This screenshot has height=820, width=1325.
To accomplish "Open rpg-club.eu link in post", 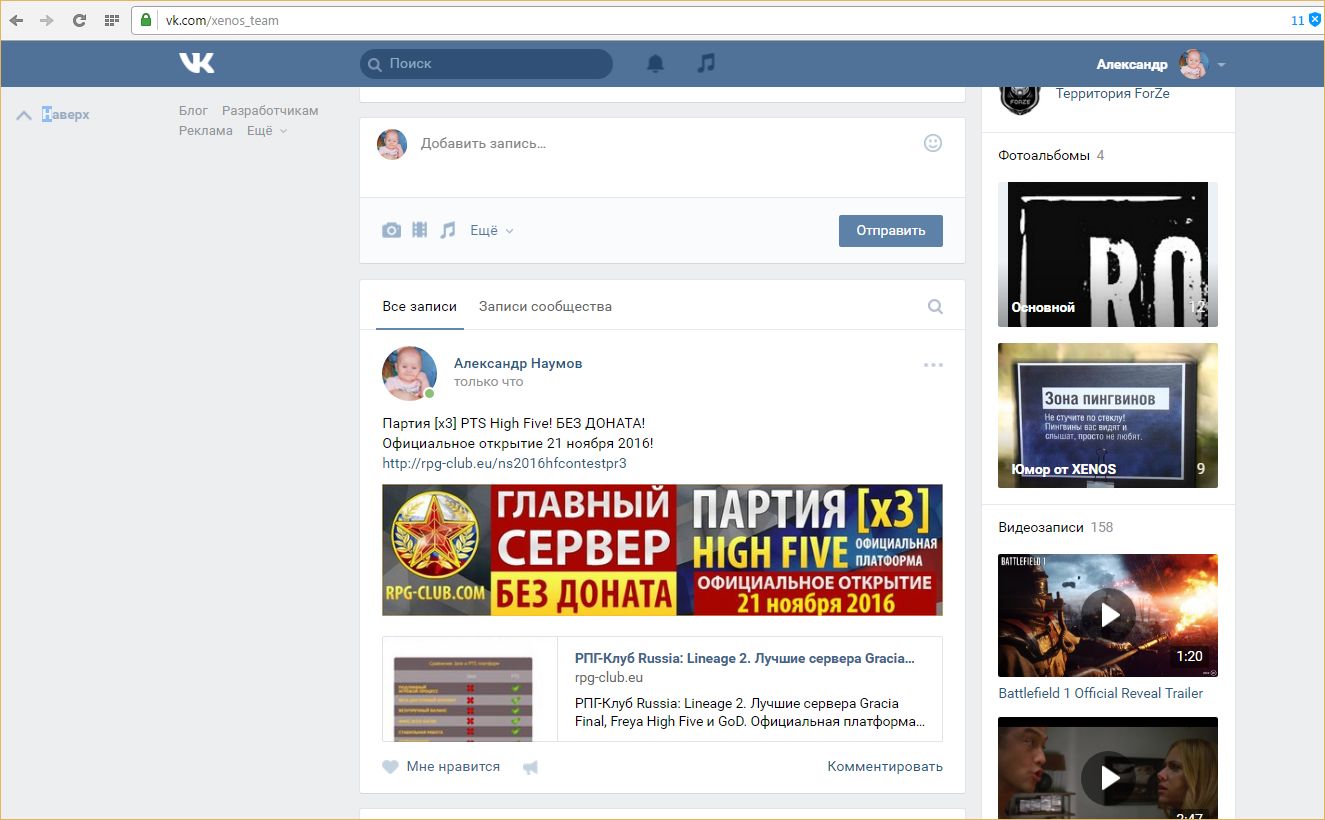I will (x=504, y=463).
